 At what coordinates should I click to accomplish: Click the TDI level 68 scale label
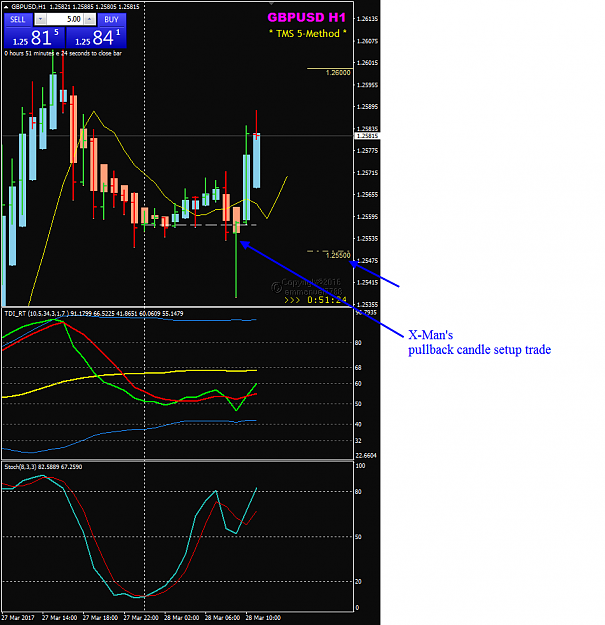click(358, 368)
